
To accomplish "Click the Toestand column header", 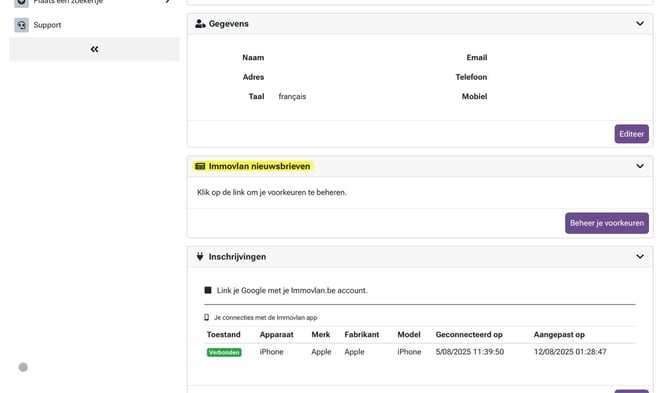I will pyautogui.click(x=223, y=334).
